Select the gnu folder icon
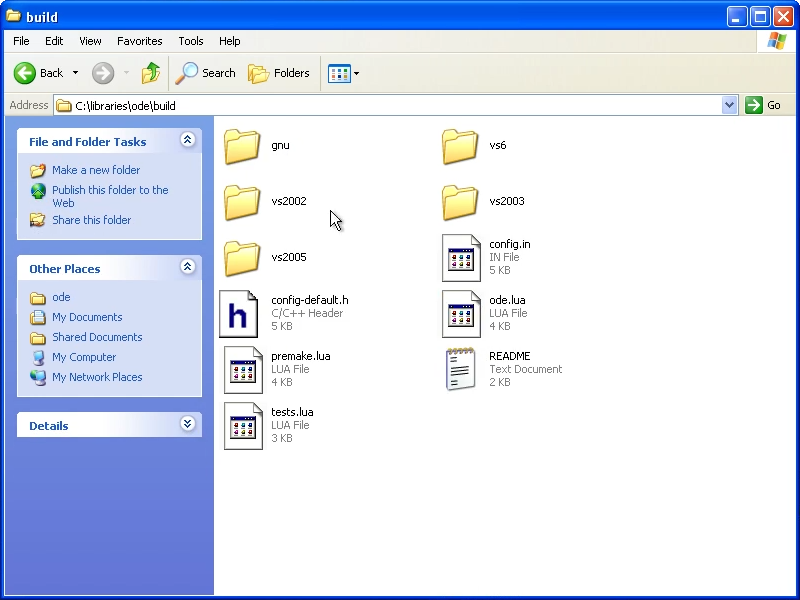This screenshot has height=600, width=800. (243, 145)
